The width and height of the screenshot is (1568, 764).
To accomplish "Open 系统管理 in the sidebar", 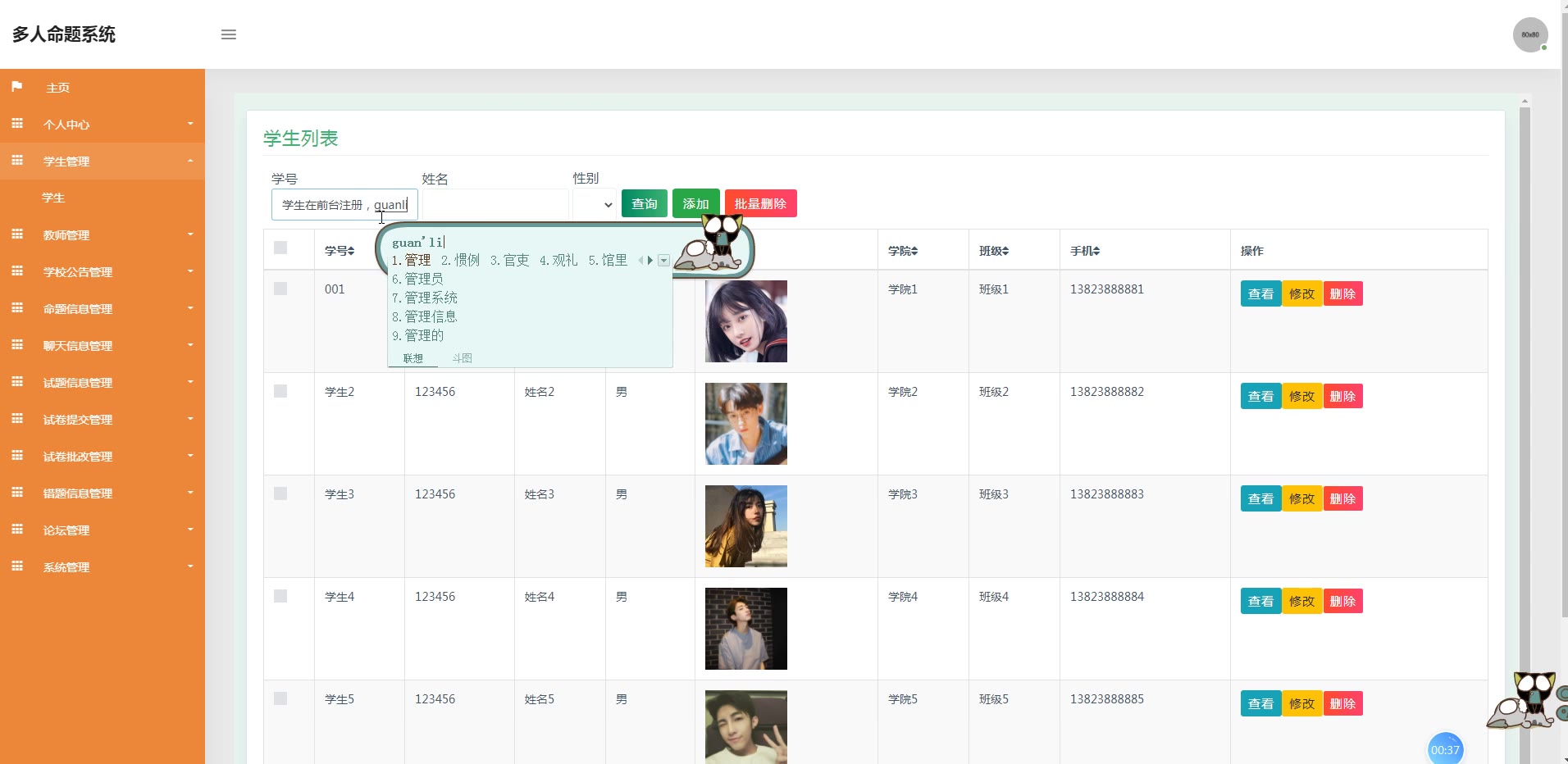I will (x=103, y=566).
